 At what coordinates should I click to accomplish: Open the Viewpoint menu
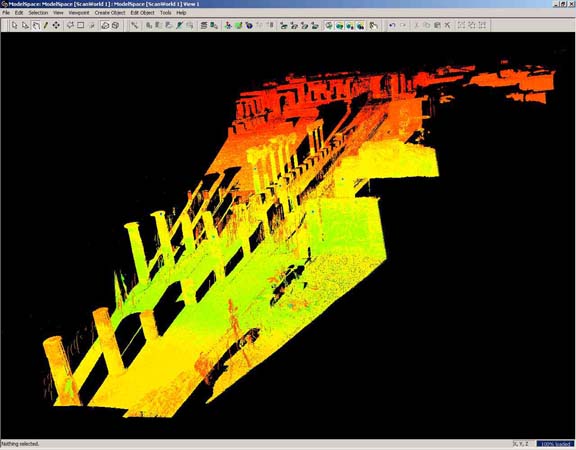pos(79,12)
